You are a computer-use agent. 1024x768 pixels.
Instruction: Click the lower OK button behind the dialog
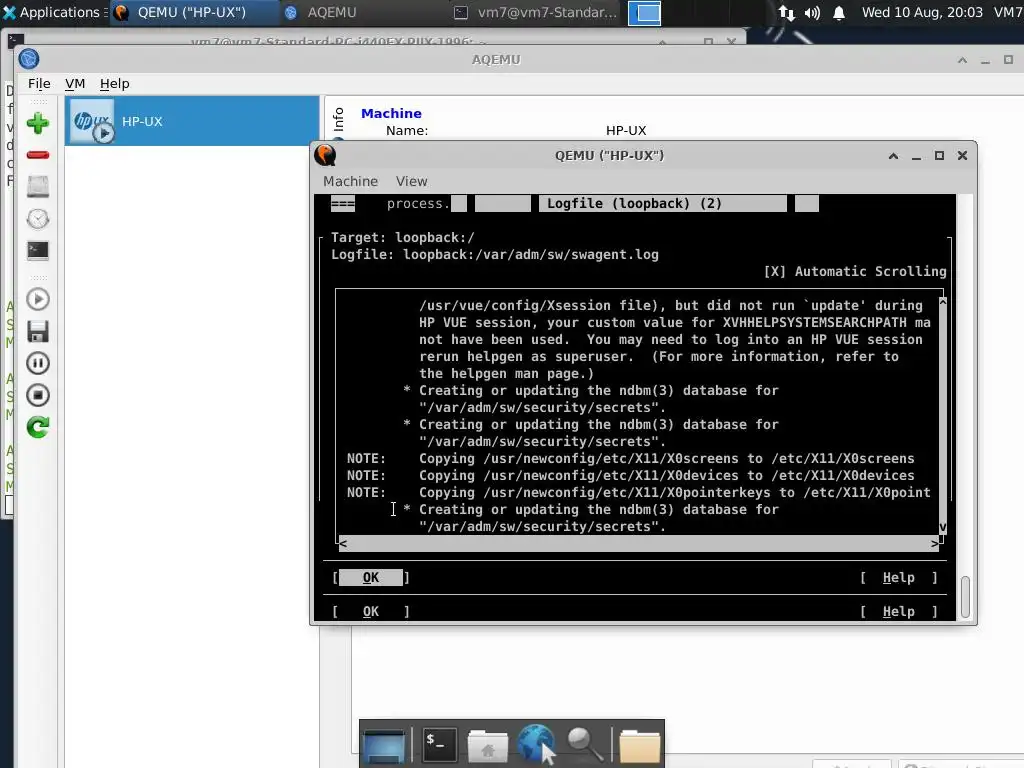click(370, 611)
